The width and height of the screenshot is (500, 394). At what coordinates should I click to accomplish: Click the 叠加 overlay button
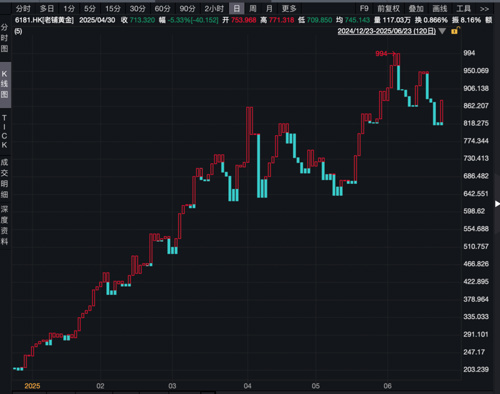point(416,9)
